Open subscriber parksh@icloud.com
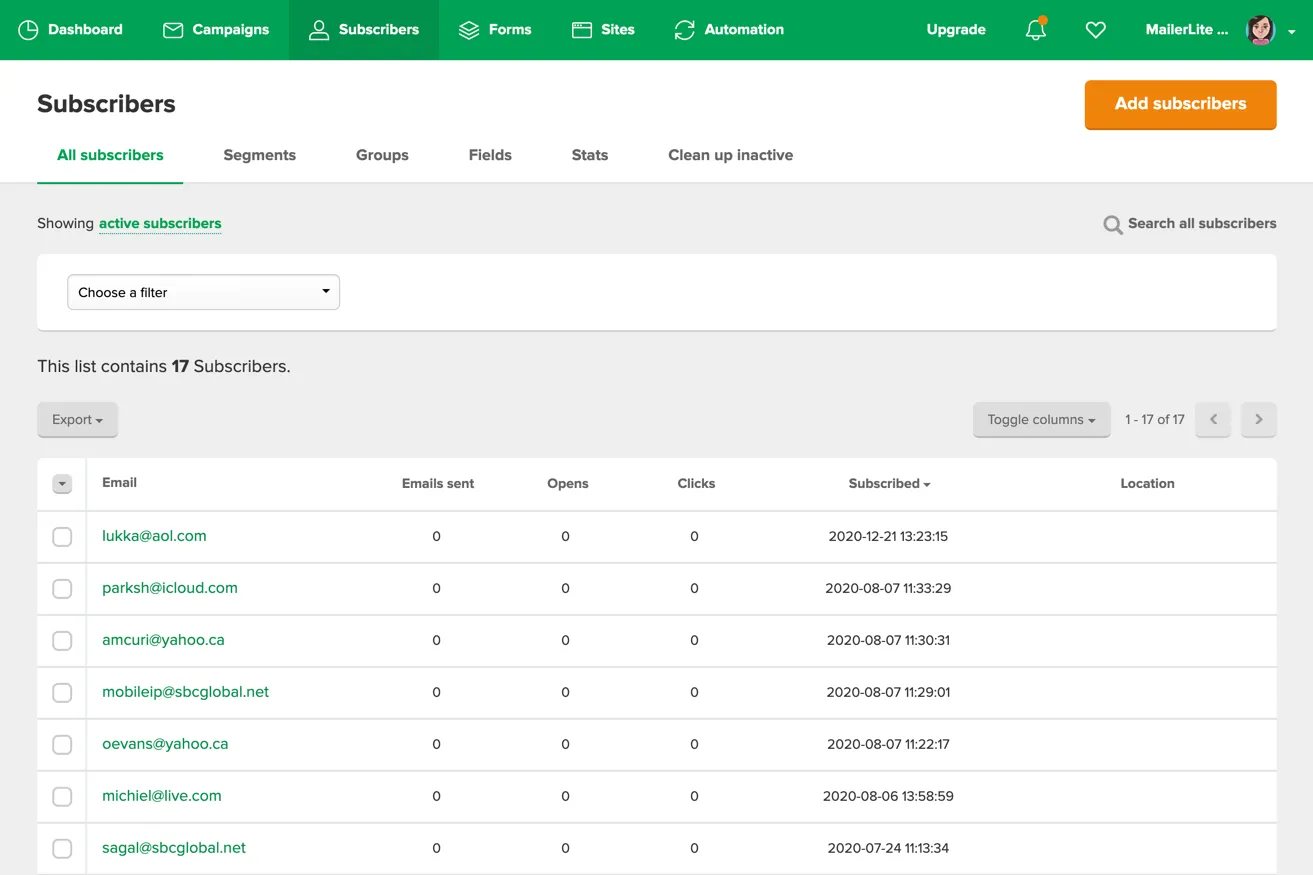1313x875 pixels. click(170, 588)
